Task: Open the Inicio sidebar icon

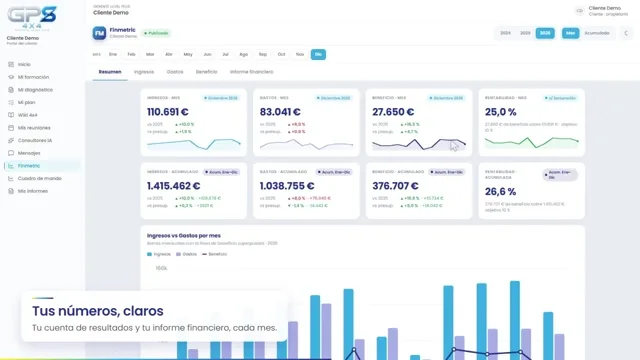Action: pos(11,64)
